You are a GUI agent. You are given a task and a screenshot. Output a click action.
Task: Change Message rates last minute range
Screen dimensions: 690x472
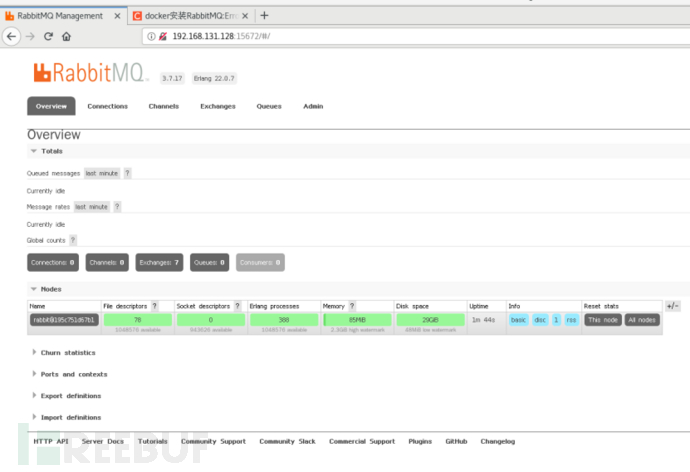[x=91, y=207]
